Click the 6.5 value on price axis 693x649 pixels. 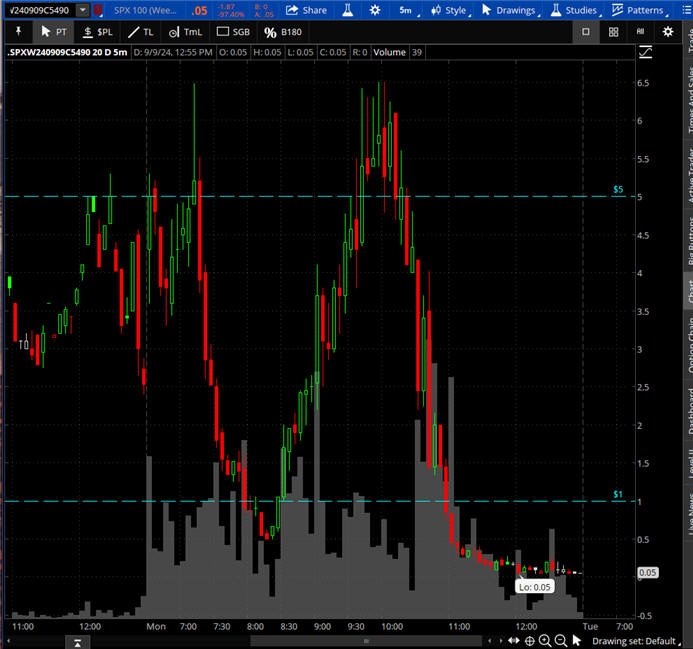pyautogui.click(x=643, y=83)
